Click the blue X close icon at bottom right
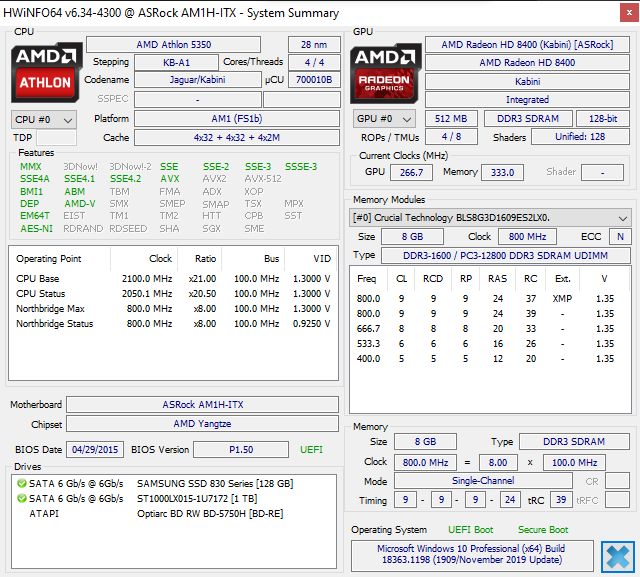This screenshot has width=640, height=577. (x=618, y=557)
